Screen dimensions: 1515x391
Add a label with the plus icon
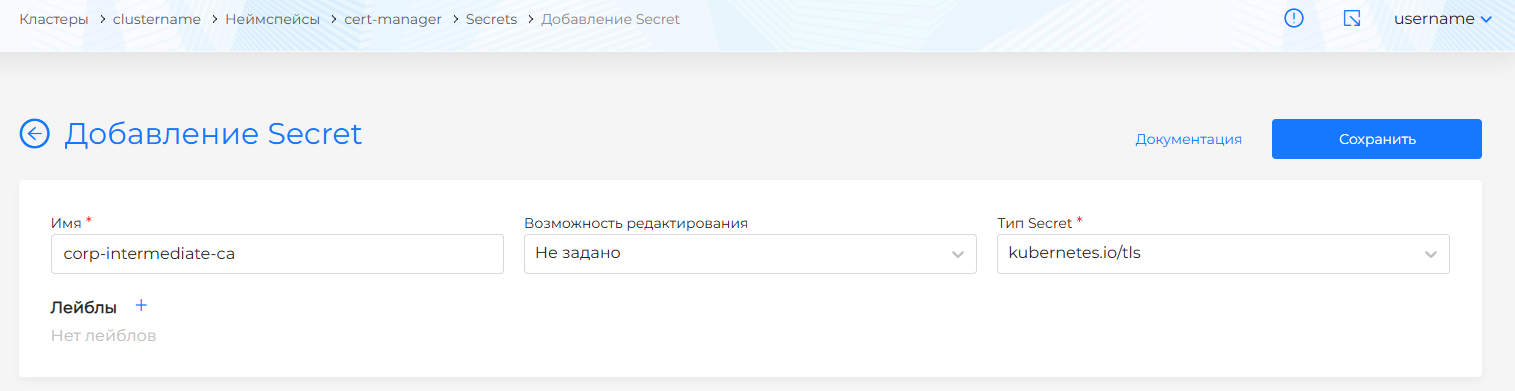(x=141, y=306)
